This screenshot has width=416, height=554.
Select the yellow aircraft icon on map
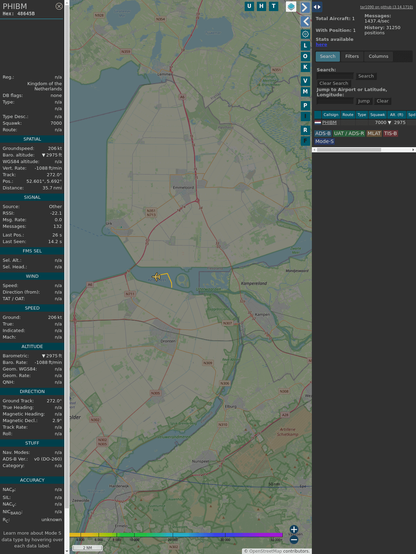tap(157, 277)
